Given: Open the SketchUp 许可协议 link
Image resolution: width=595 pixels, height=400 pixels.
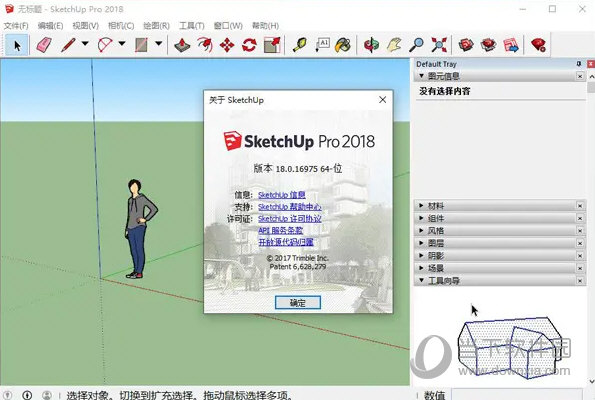Looking at the screenshot, I should tap(290, 219).
